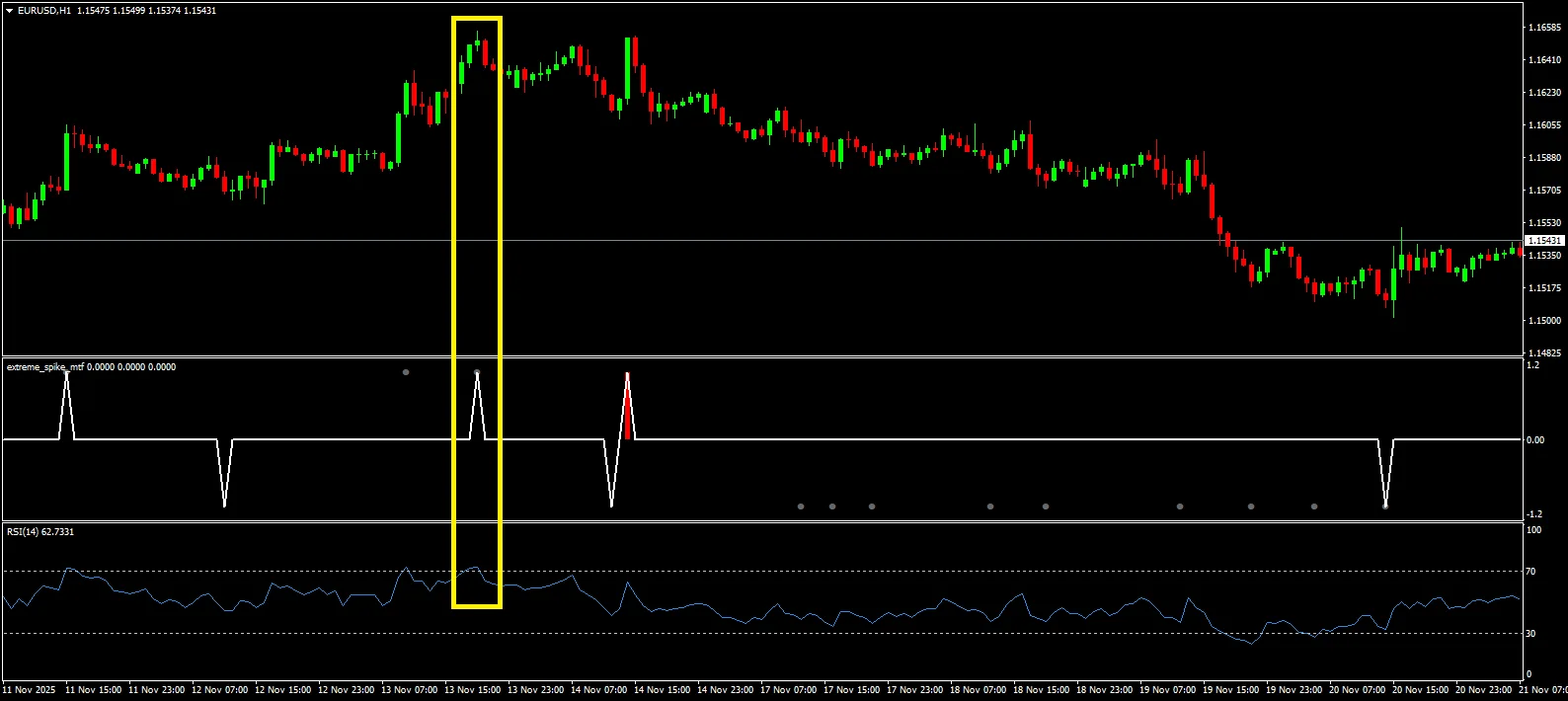1568x701 pixels.
Task: Select the extreme_spike_mtf indicator label
Action: (45, 367)
